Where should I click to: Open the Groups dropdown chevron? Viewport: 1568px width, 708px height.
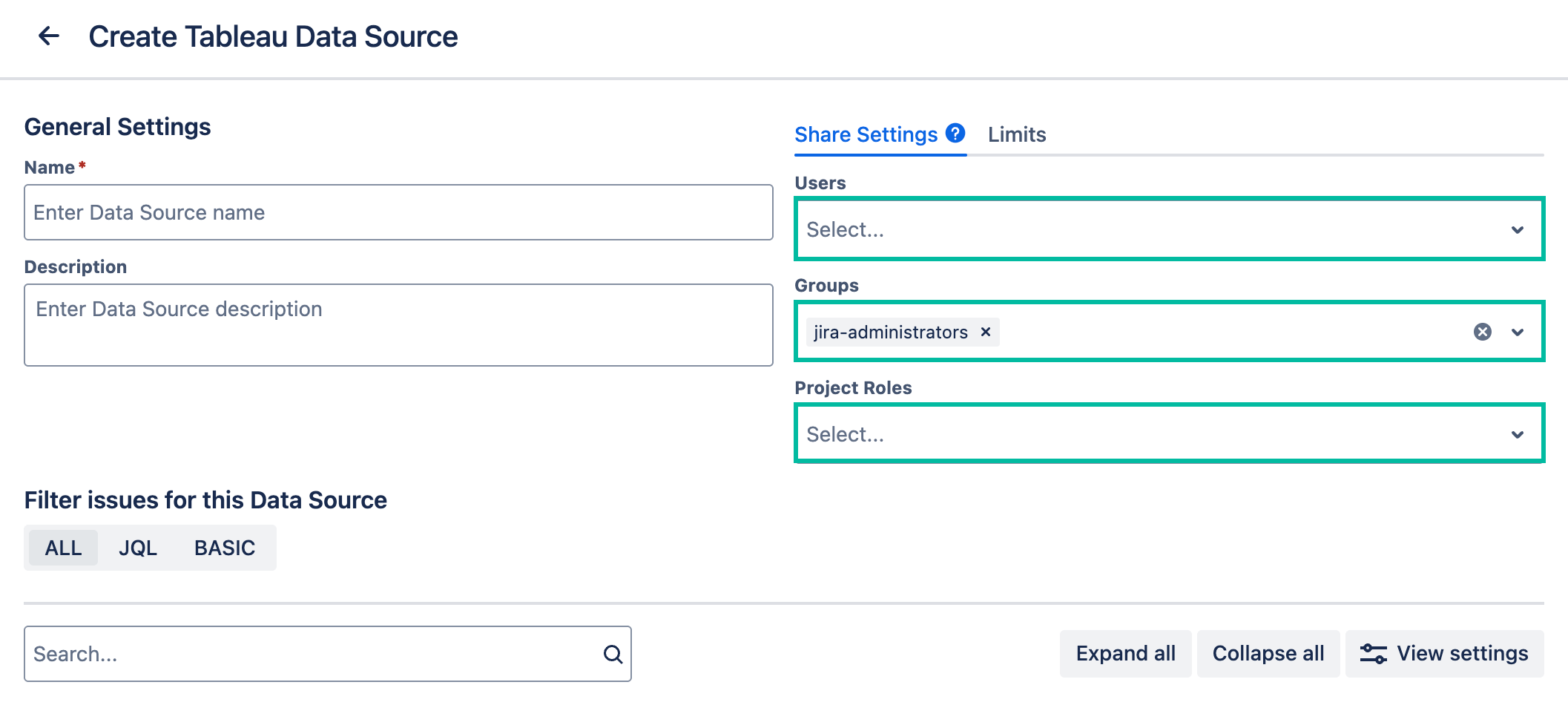click(1518, 332)
